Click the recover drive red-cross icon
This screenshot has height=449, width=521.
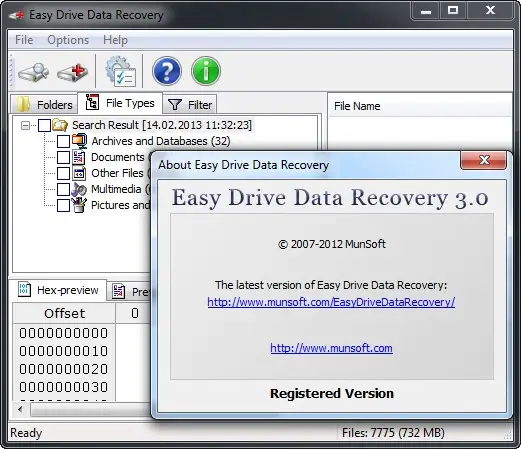73,72
